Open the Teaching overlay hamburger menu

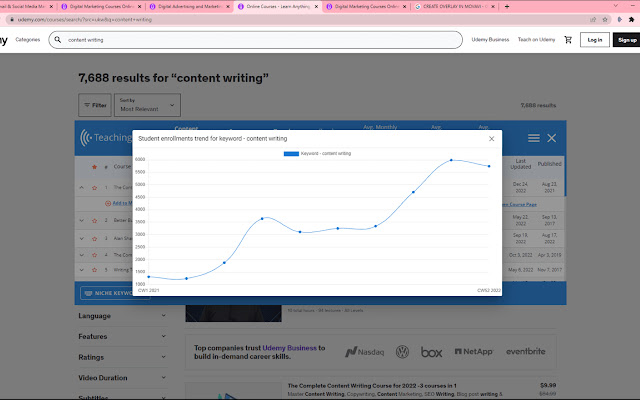(534, 138)
